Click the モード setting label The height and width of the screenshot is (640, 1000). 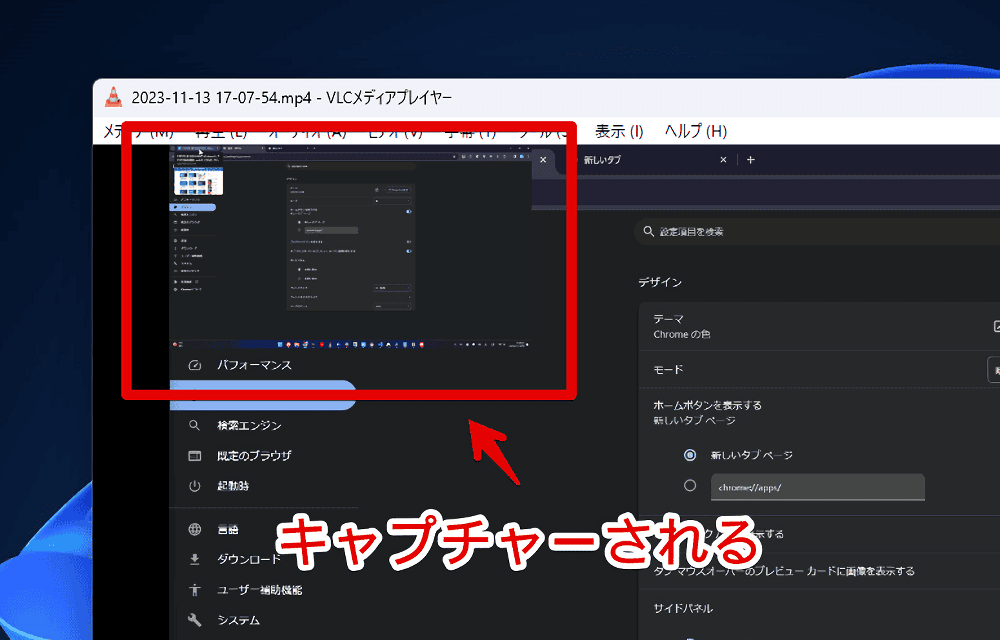pos(668,370)
